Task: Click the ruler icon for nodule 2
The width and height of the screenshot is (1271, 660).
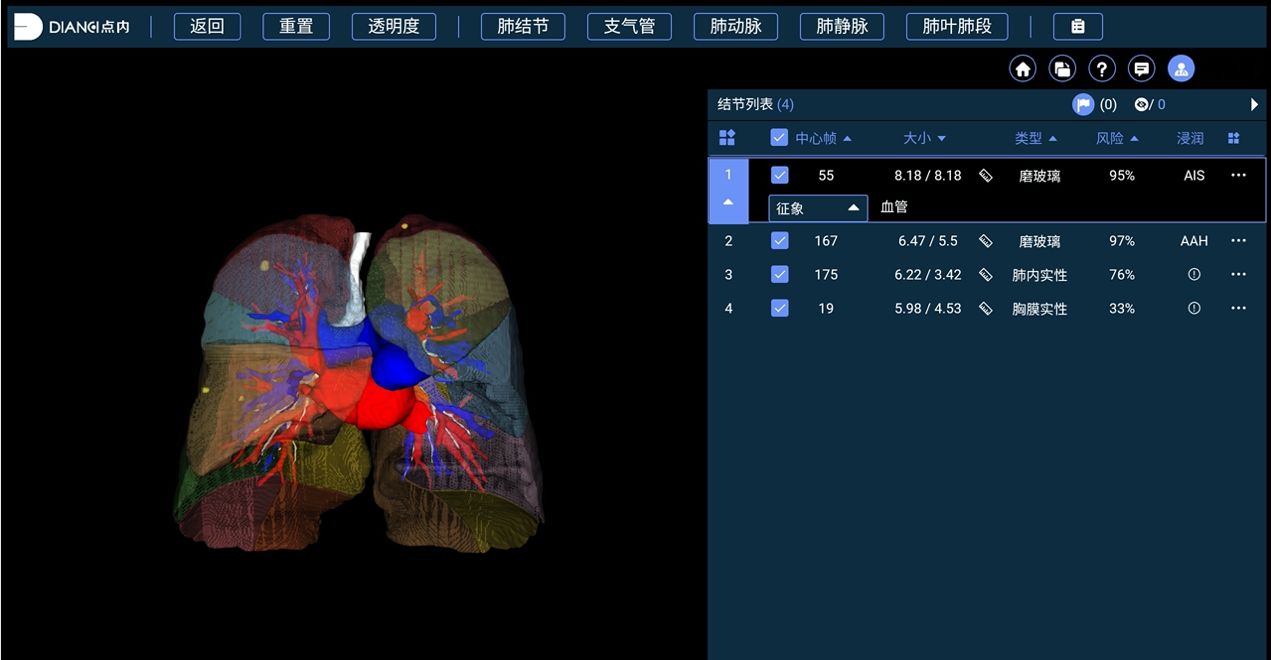Action: point(985,241)
